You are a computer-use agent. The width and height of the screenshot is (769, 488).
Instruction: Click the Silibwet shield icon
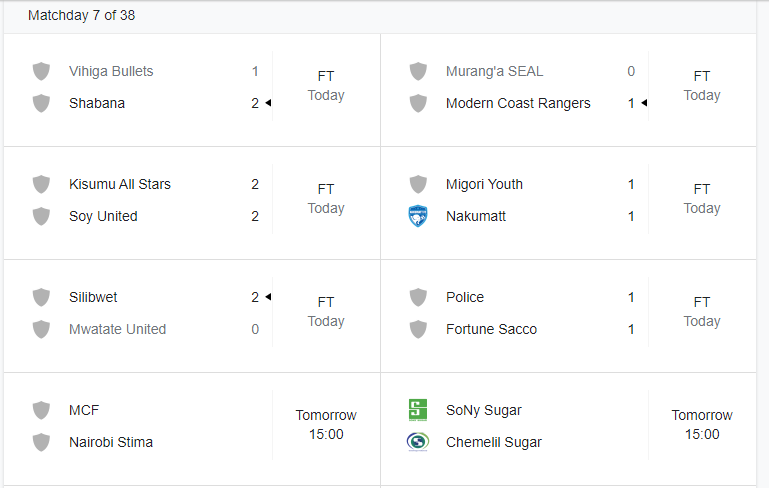click(x=41, y=297)
